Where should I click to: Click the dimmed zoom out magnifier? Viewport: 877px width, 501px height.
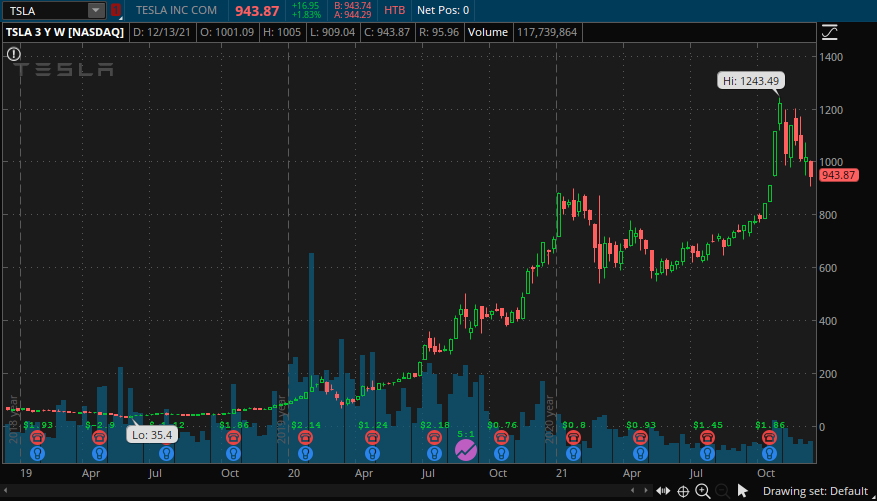[x=721, y=491]
